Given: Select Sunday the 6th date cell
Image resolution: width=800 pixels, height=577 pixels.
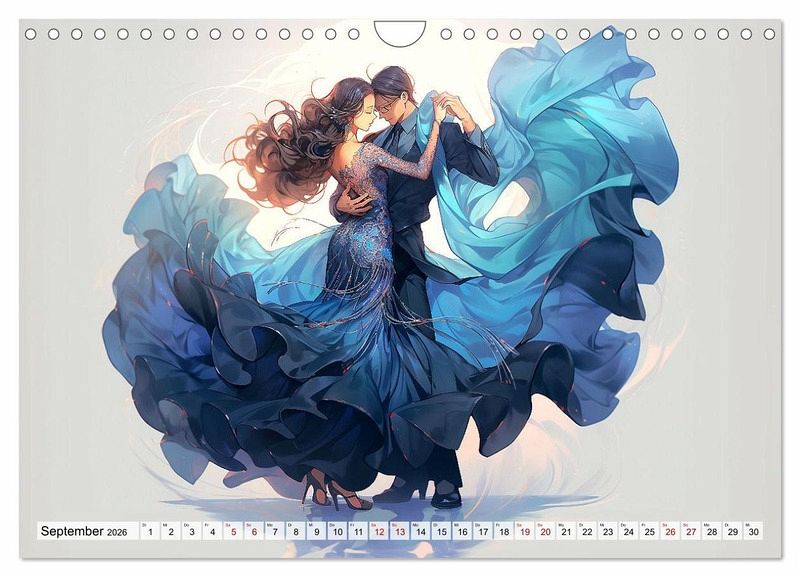Looking at the screenshot, I should [x=254, y=531].
